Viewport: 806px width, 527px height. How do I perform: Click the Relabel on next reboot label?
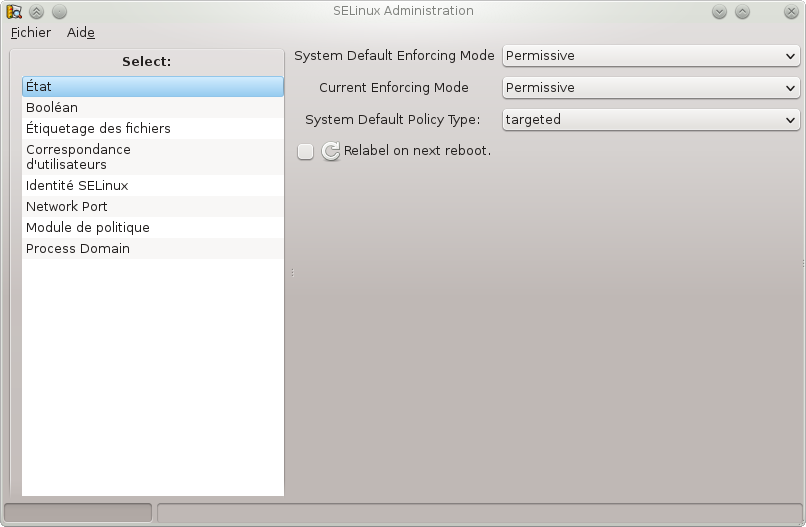[x=417, y=151]
